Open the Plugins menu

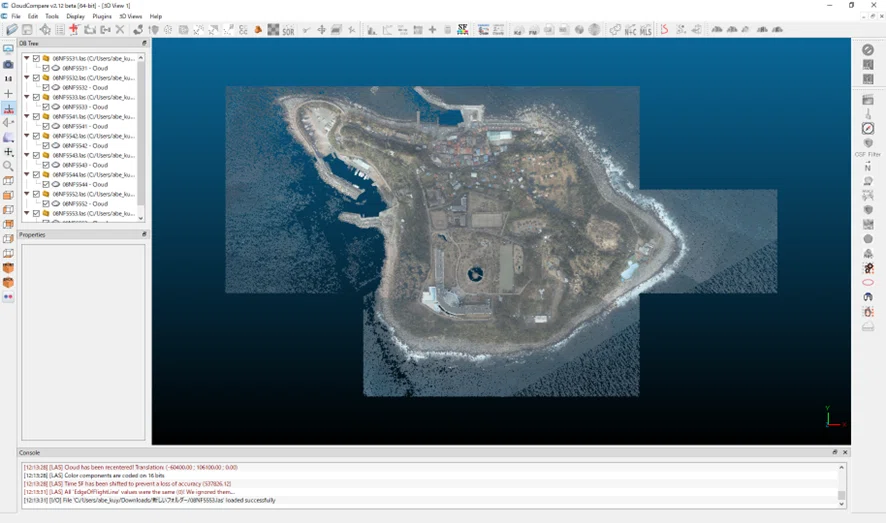click(102, 16)
